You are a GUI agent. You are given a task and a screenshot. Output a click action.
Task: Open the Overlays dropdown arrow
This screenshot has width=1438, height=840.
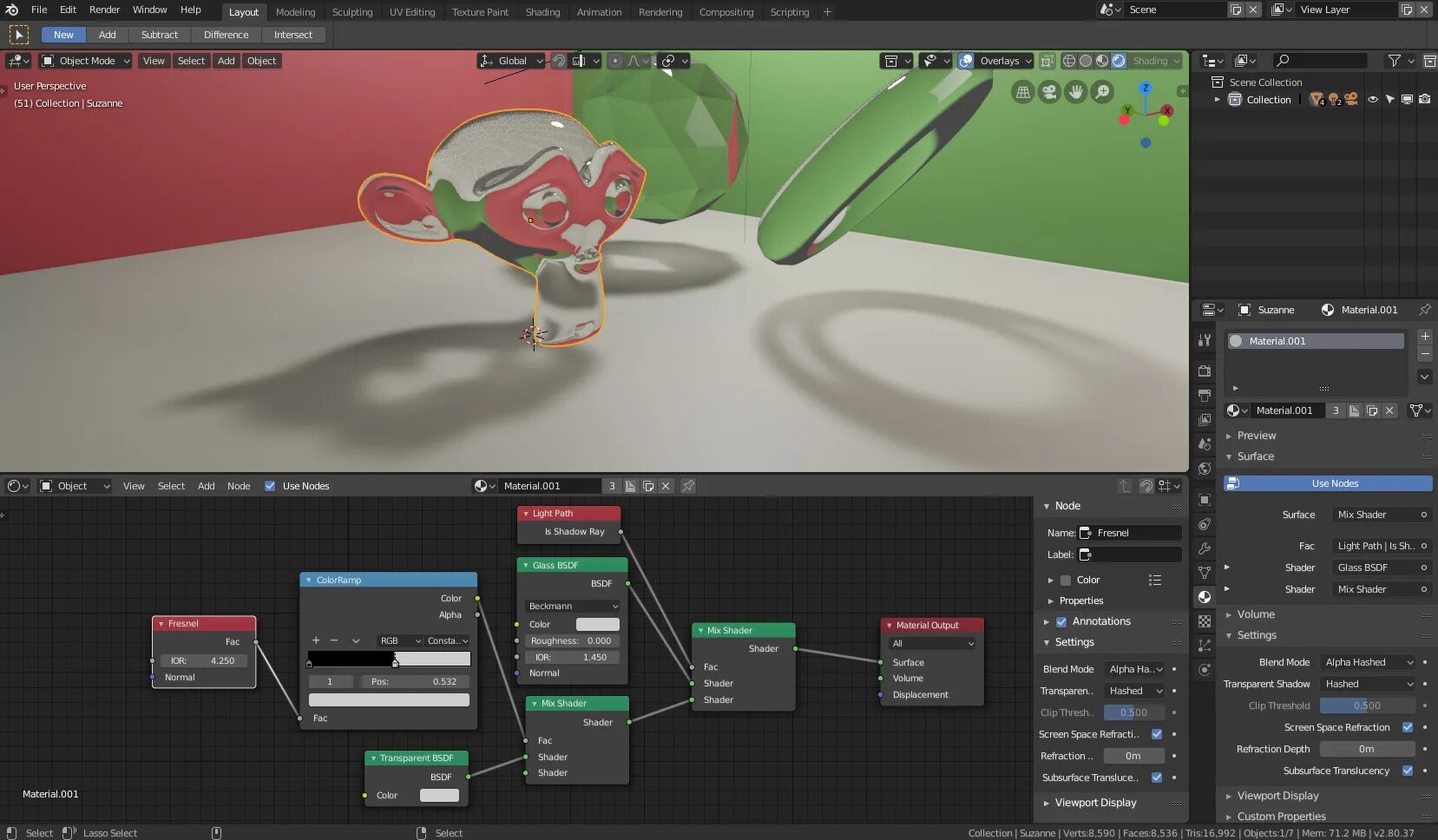point(1028,61)
